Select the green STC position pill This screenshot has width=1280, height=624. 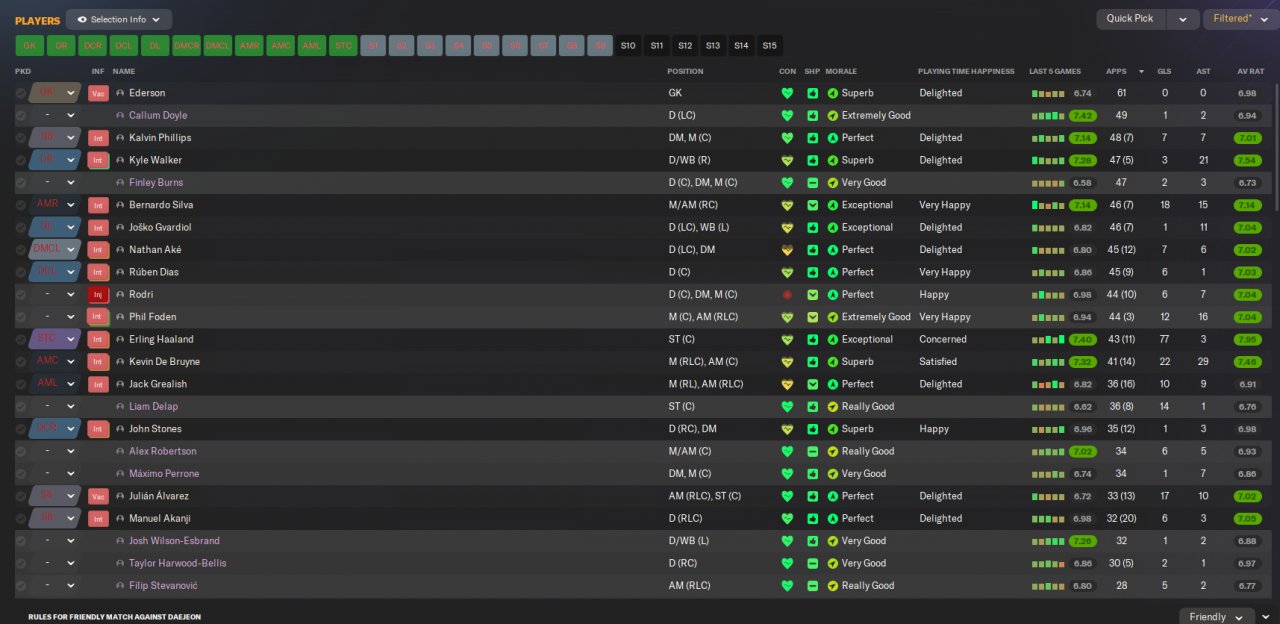coord(343,45)
